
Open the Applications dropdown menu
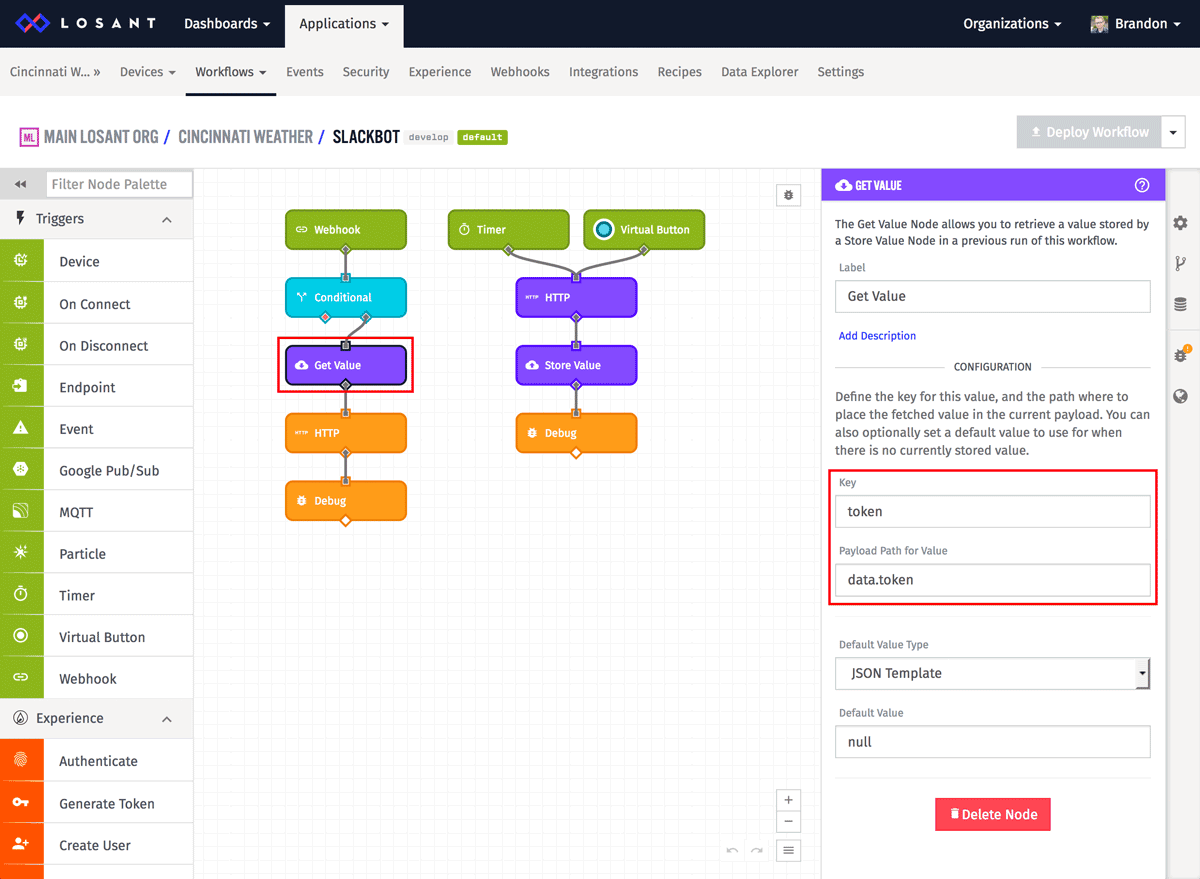click(344, 23)
